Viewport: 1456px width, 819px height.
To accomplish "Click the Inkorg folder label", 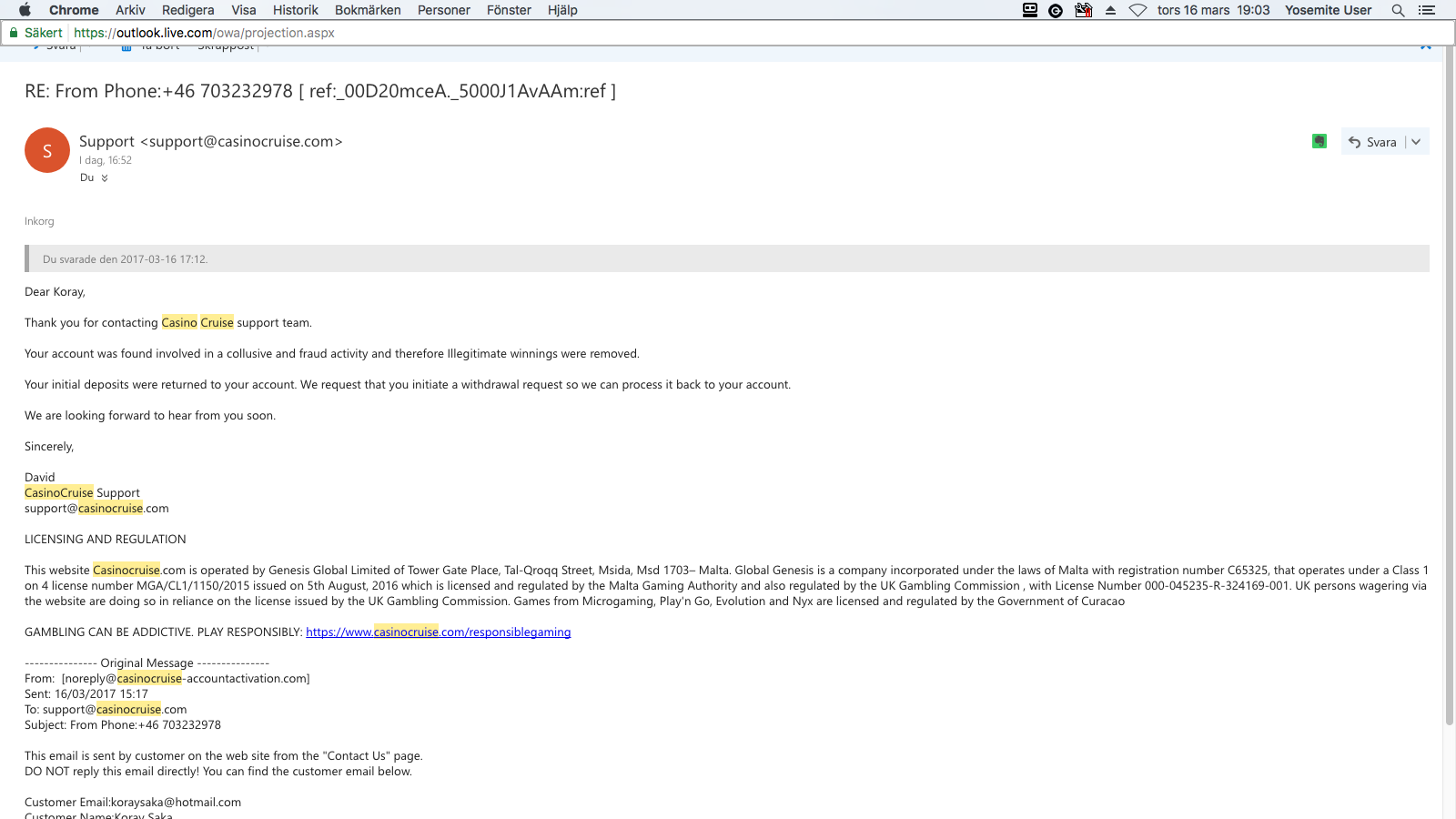I will point(39,221).
